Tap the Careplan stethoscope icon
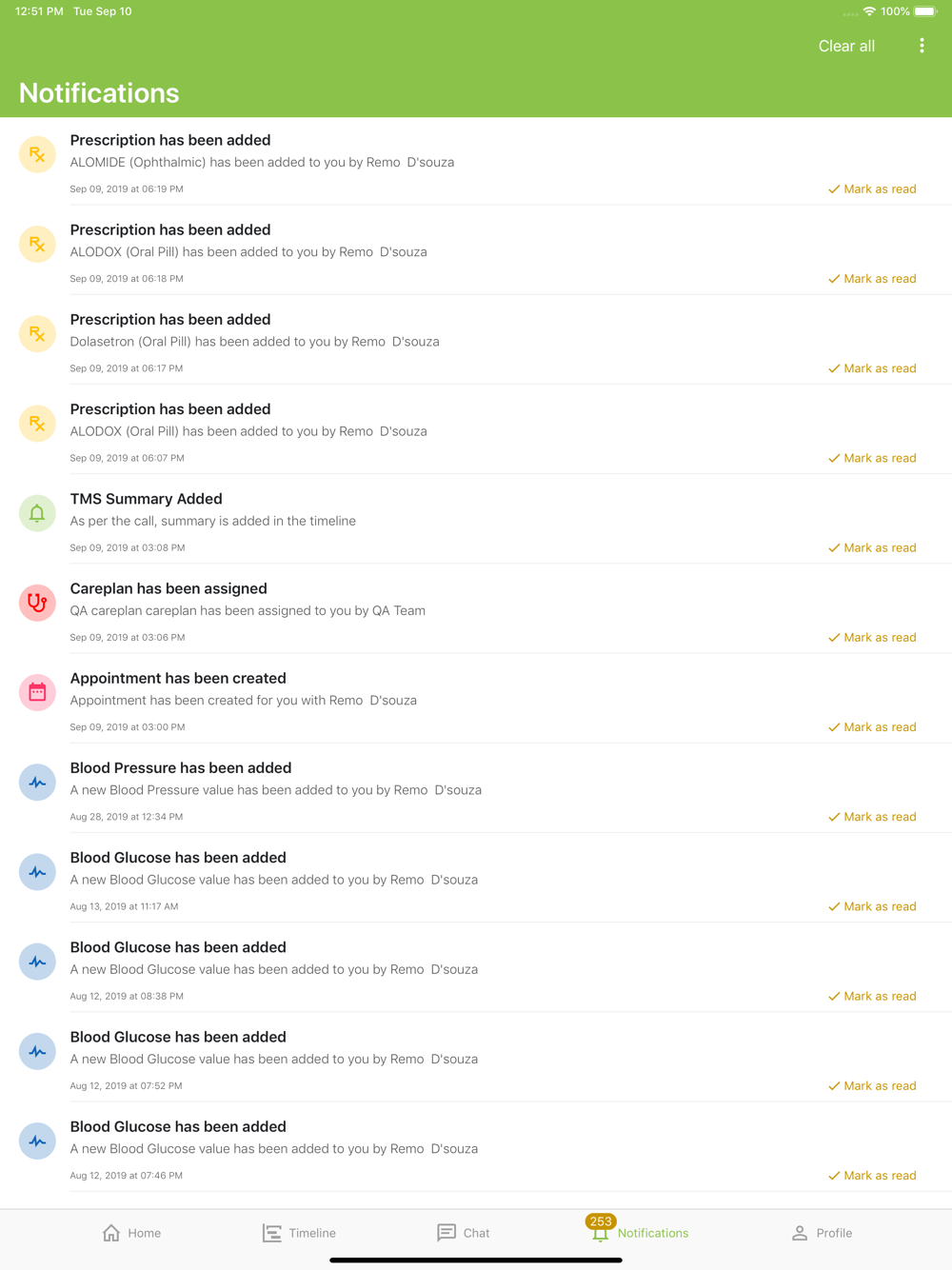This screenshot has width=952, height=1270. tap(37, 603)
